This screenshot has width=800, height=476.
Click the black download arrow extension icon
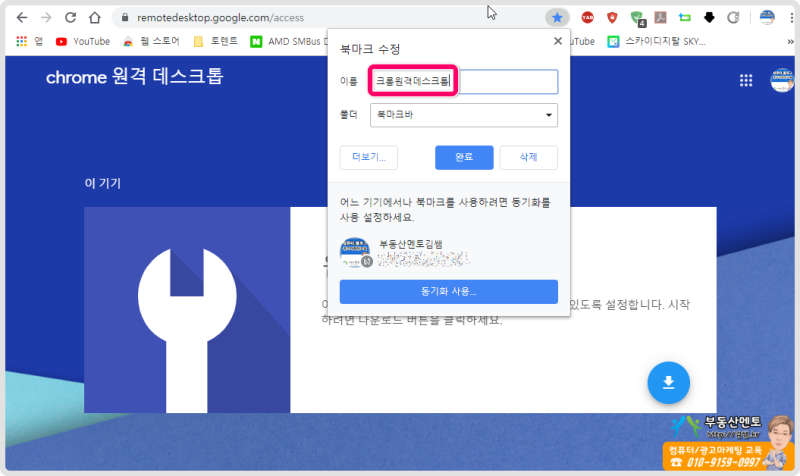click(x=709, y=18)
